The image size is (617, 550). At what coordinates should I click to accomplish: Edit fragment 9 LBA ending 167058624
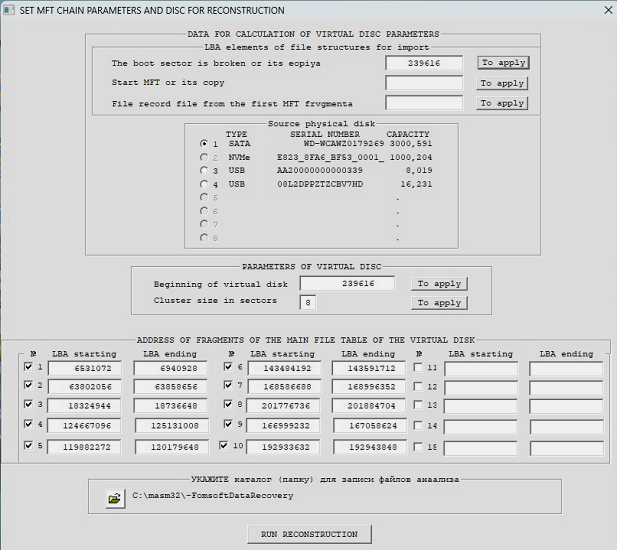(x=370, y=426)
